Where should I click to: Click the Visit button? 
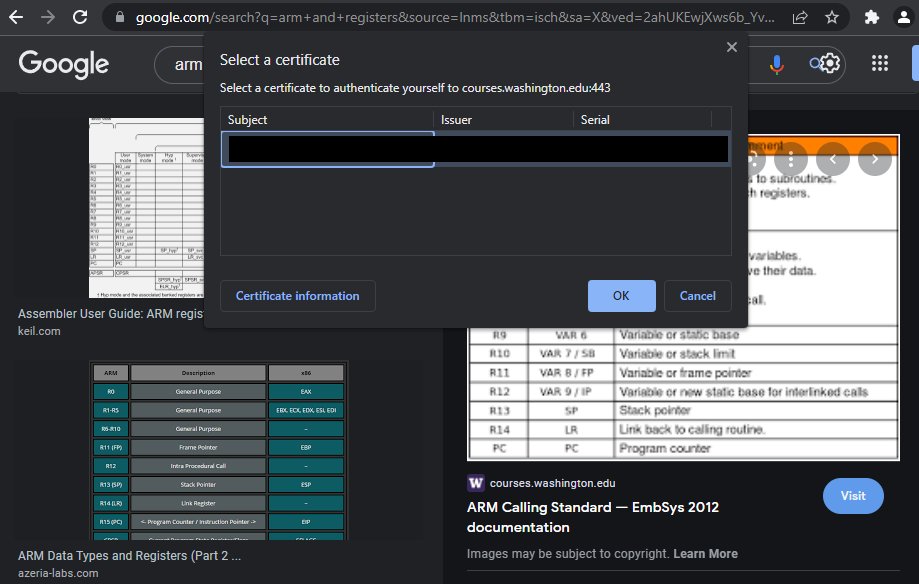[x=853, y=496]
